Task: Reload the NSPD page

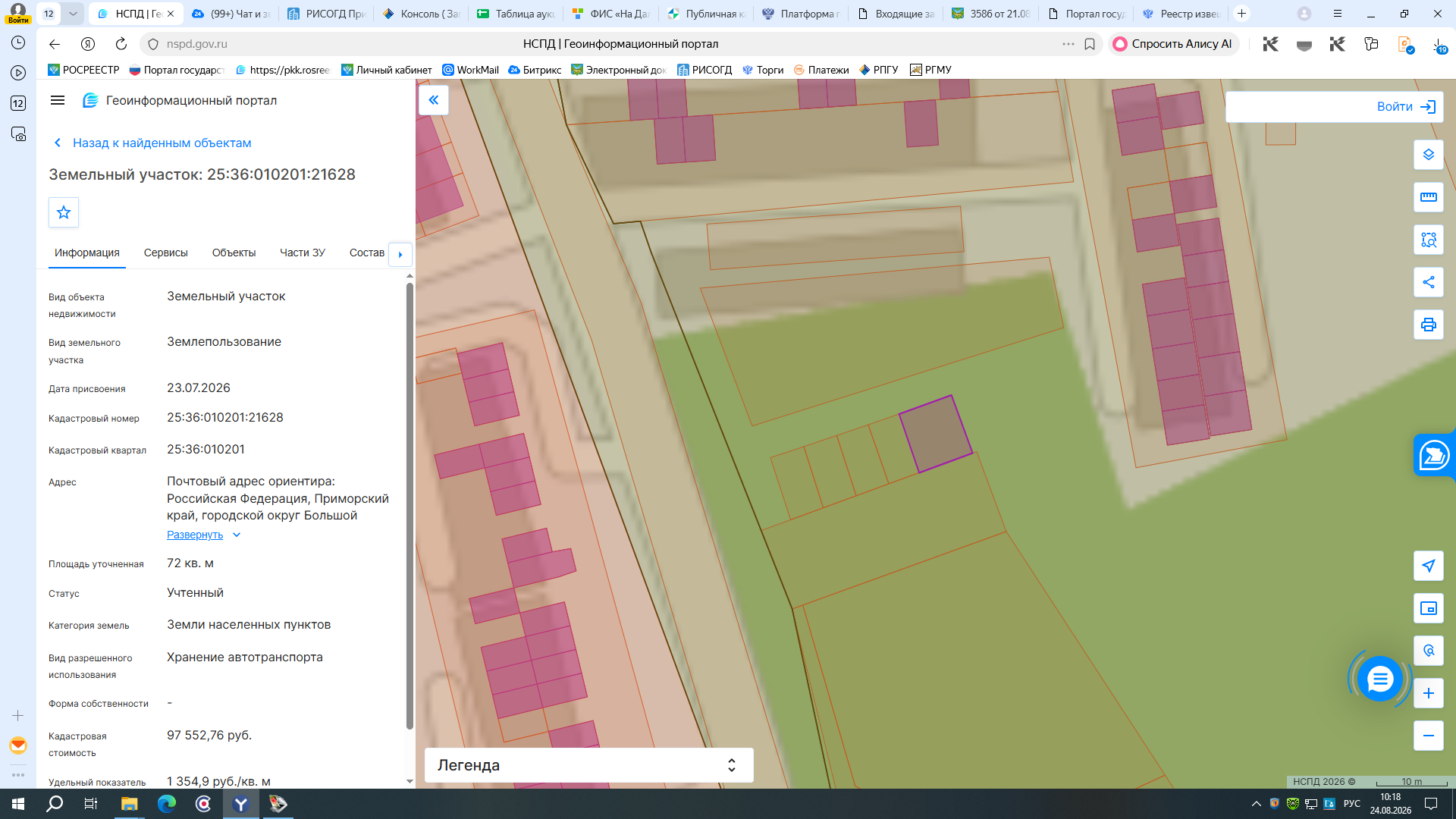Action: 121,44
